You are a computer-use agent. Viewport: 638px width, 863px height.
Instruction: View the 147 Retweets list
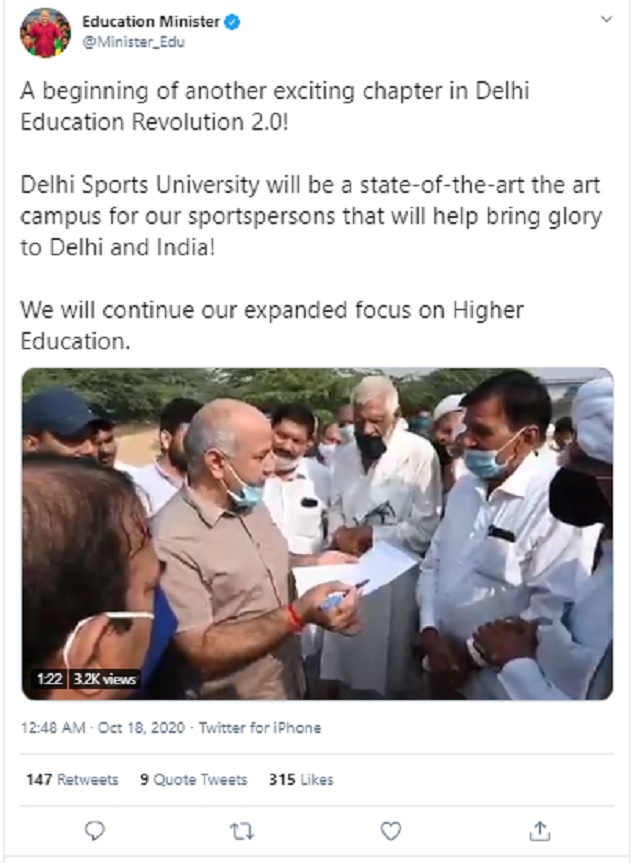72,779
